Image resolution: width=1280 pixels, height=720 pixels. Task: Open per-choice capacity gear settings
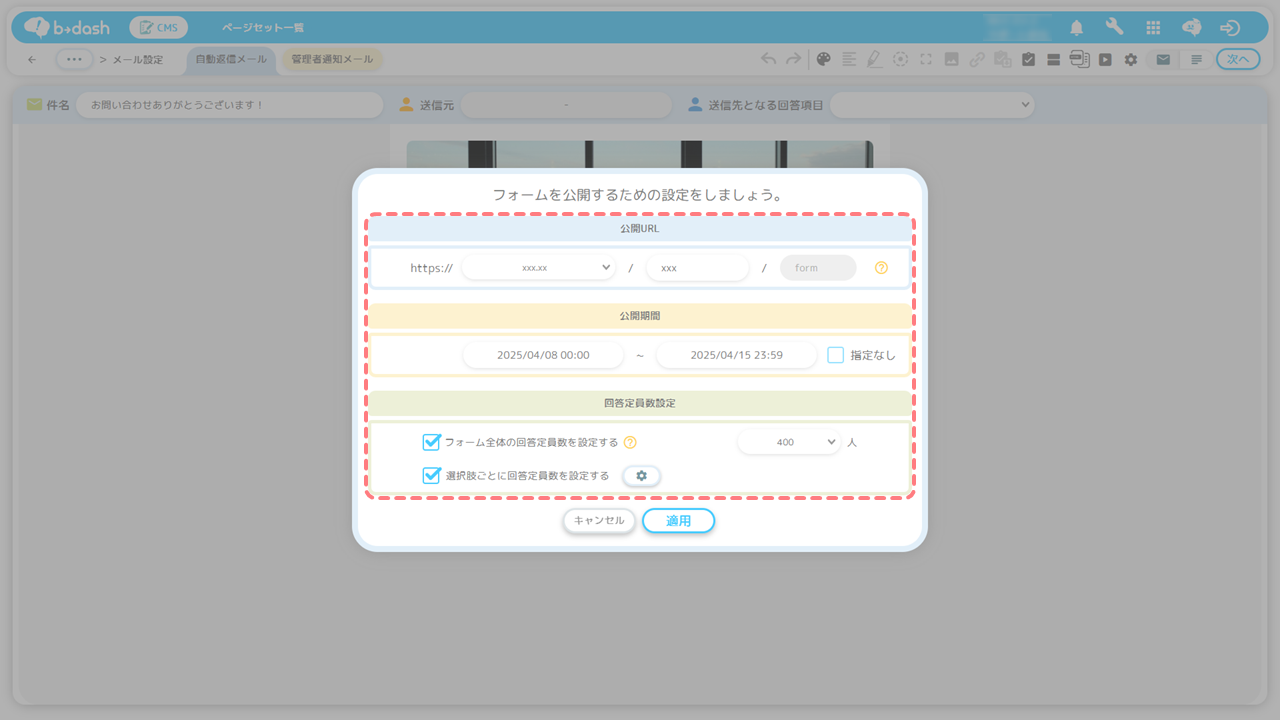641,476
